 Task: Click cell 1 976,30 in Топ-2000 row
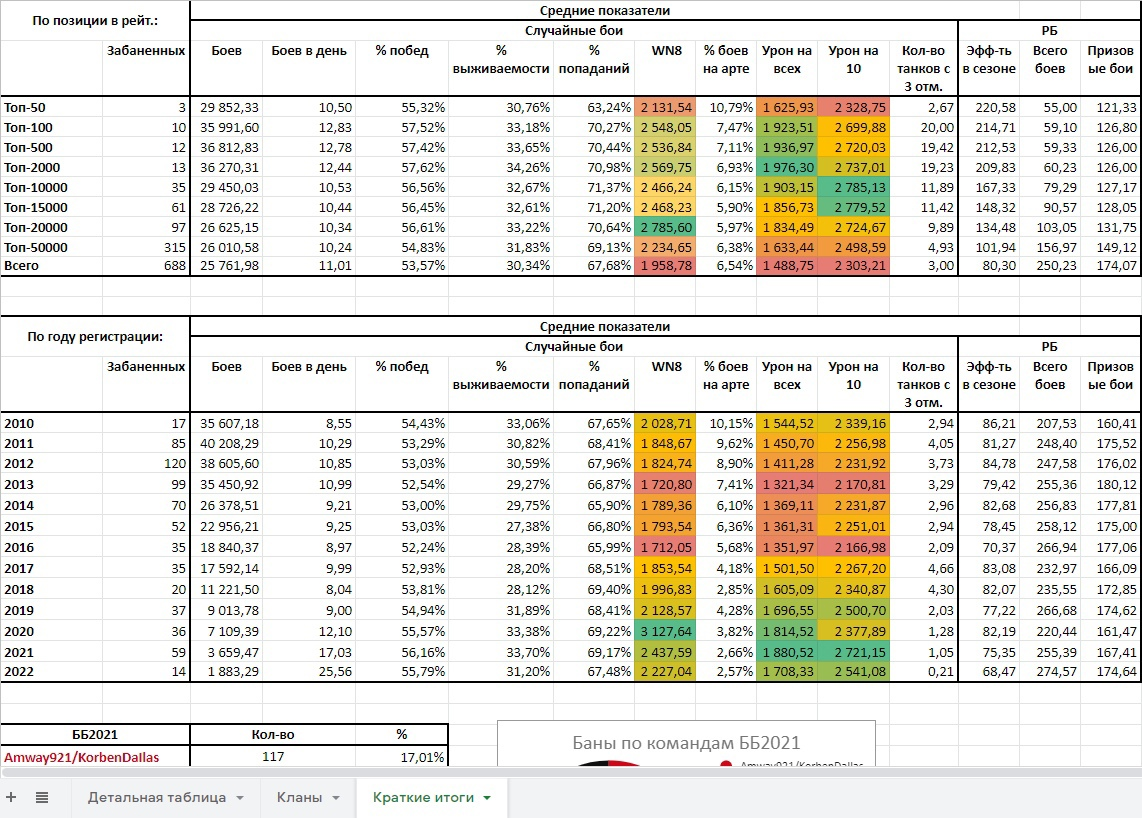(787, 167)
